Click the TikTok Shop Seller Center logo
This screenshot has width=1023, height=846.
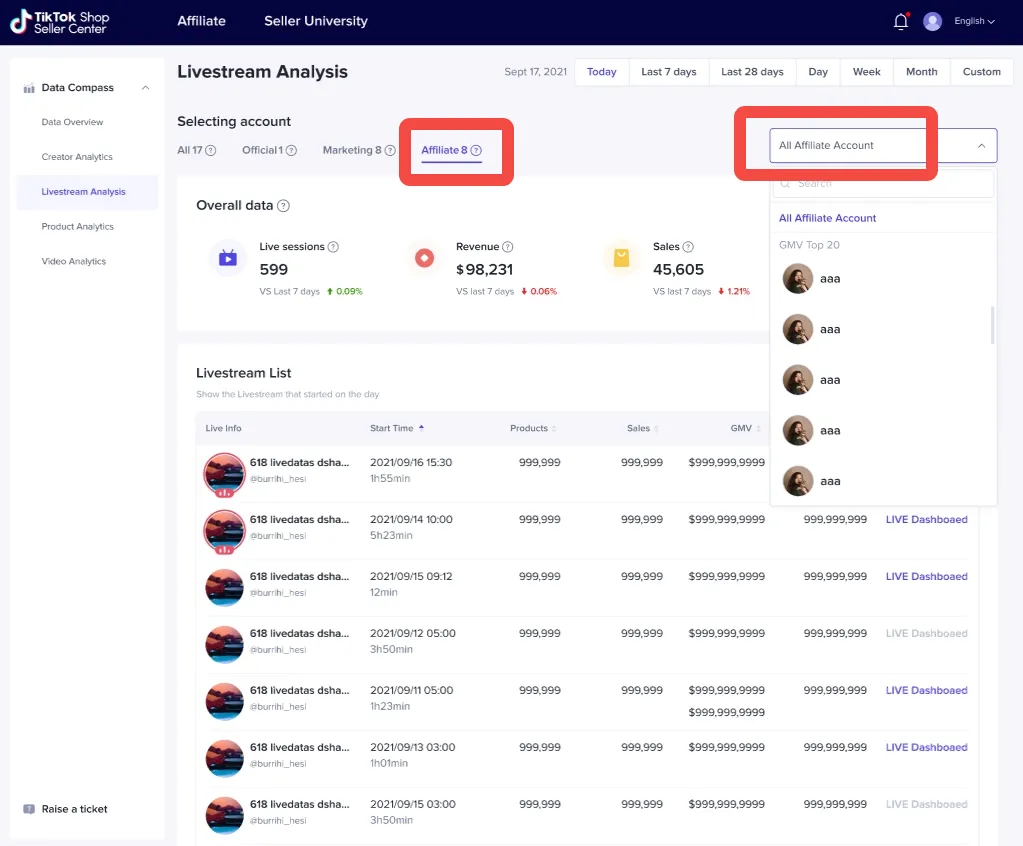coord(60,22)
